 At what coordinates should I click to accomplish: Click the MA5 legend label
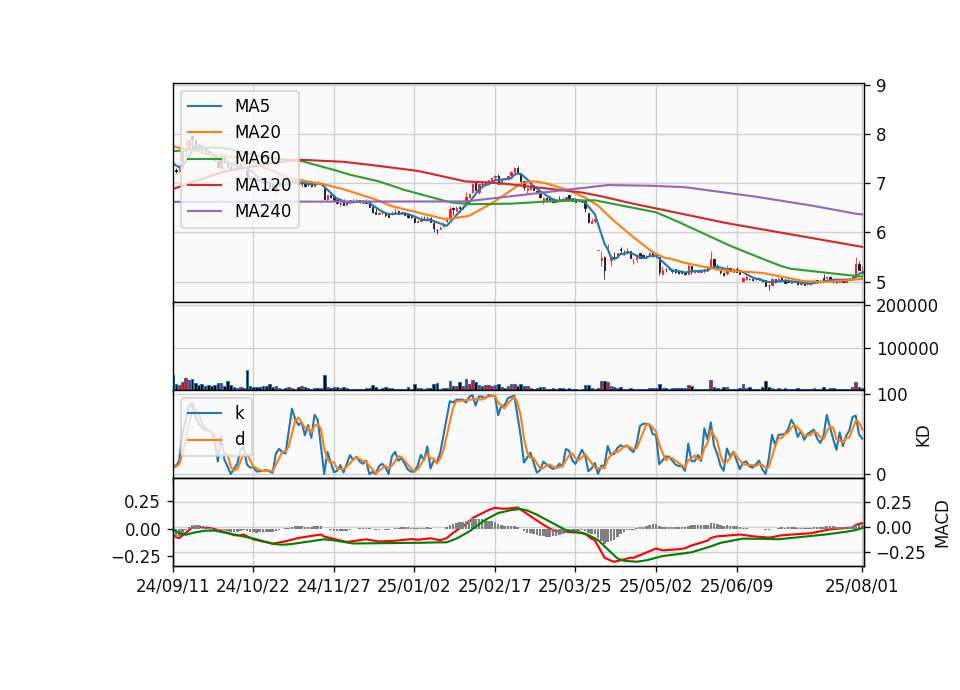click(x=252, y=106)
